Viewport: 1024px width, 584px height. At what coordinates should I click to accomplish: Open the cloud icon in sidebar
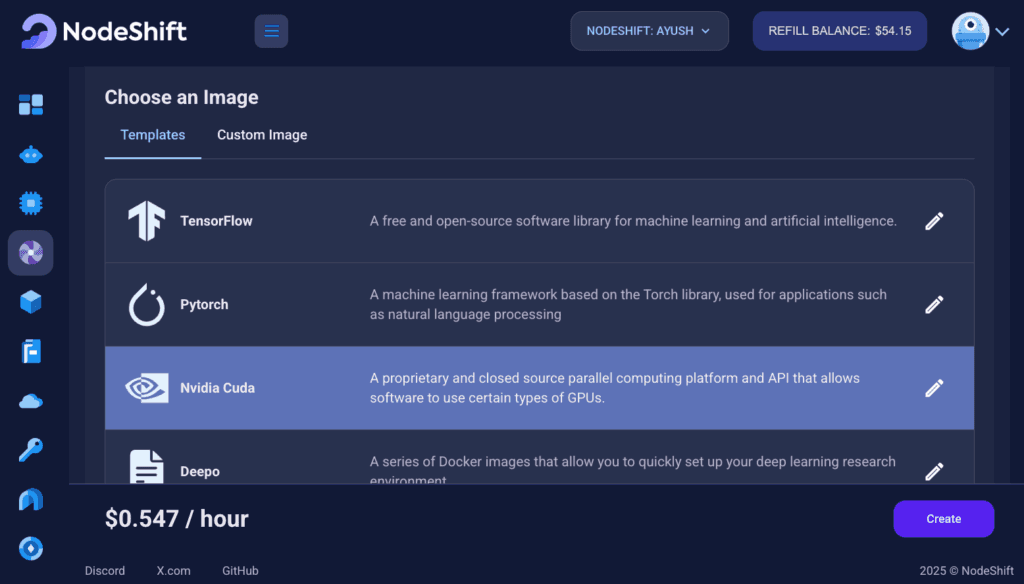[x=31, y=401]
